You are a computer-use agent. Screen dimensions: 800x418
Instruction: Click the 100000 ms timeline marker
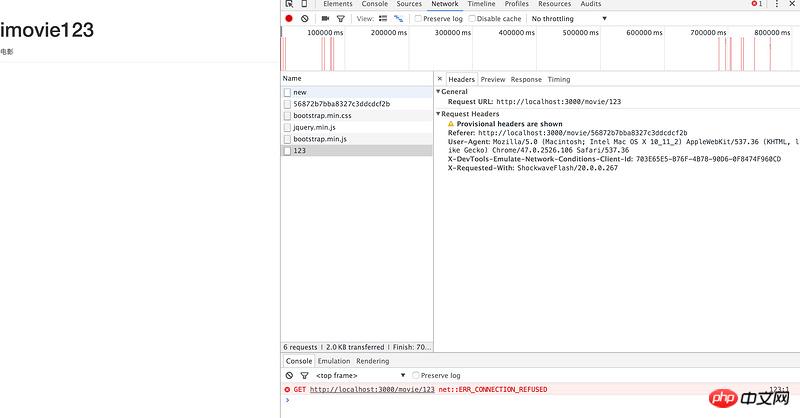(325, 32)
